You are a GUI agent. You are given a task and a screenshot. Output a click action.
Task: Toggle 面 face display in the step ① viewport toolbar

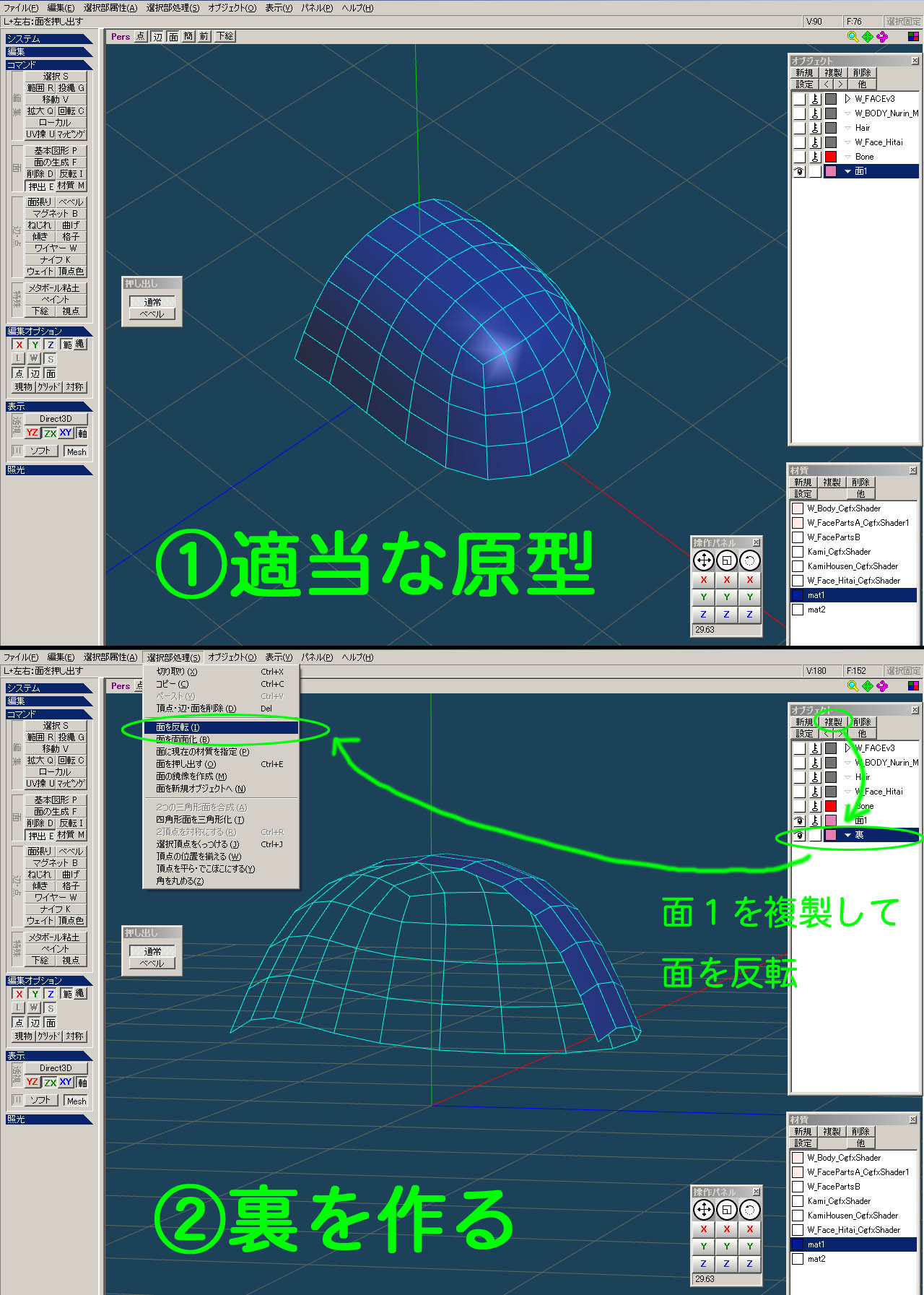[173, 36]
